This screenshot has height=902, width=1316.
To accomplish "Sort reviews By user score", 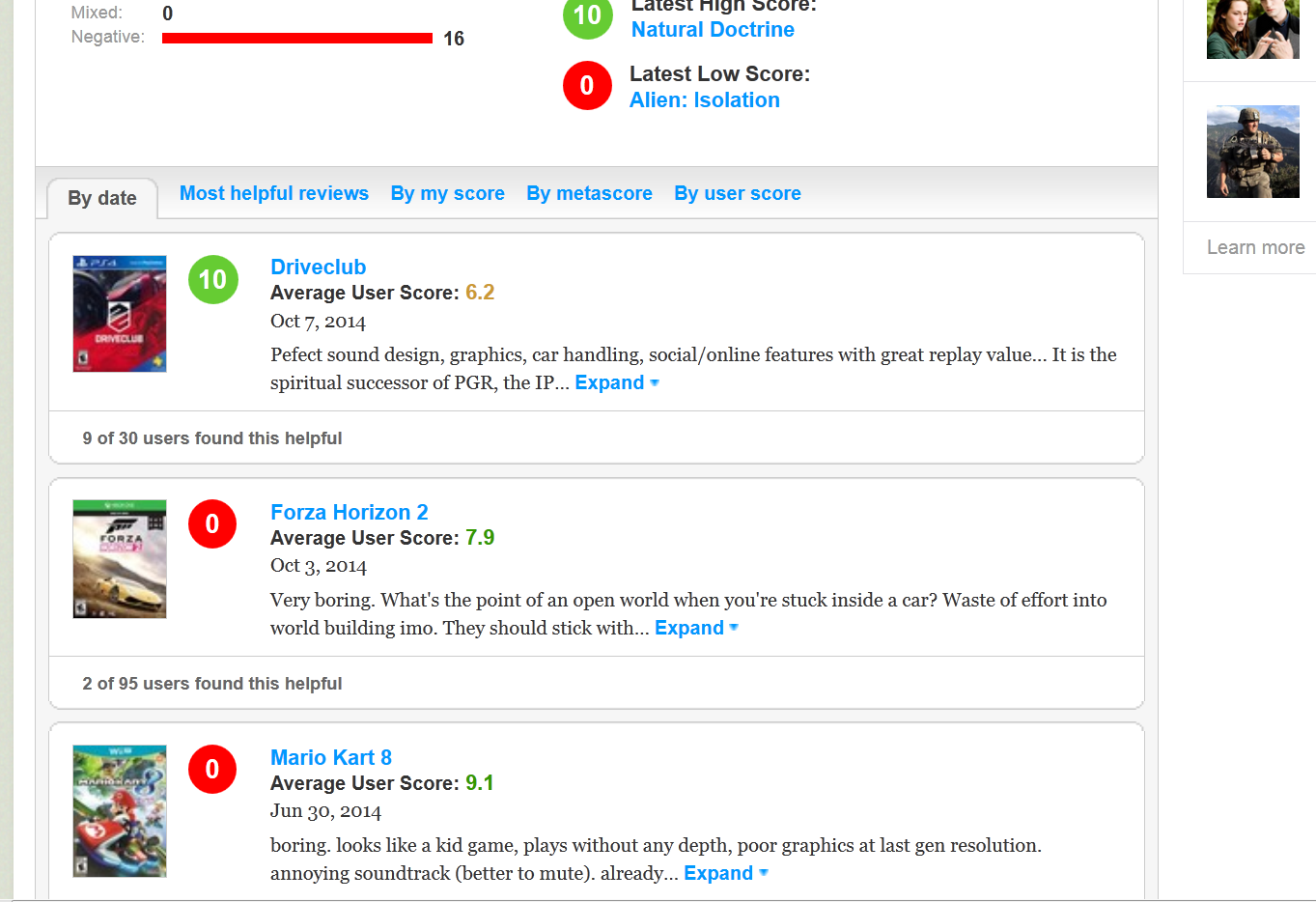I will click(x=737, y=194).
